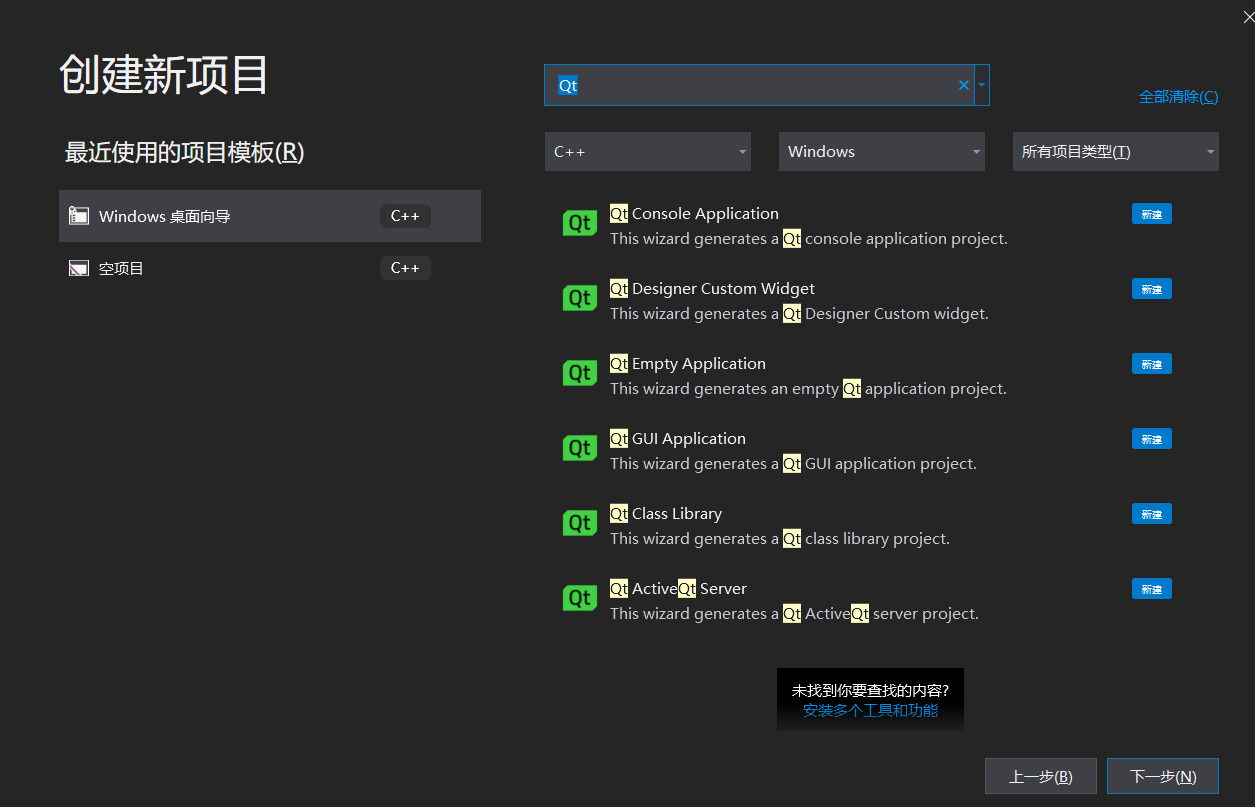Select the 空项目 recent template
Image resolution: width=1255 pixels, height=807 pixels.
coord(270,268)
